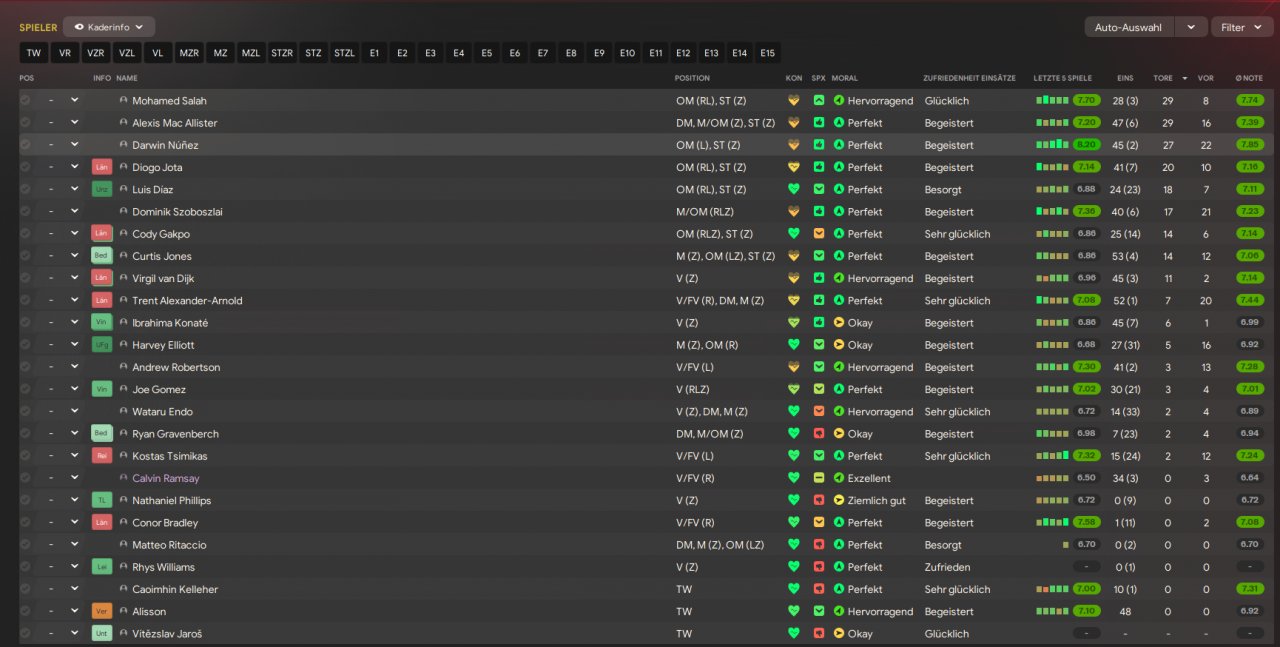Click the Unt badge for Vítězslav Jaroš
Screen dimensions: 1280x647
pos(101,633)
